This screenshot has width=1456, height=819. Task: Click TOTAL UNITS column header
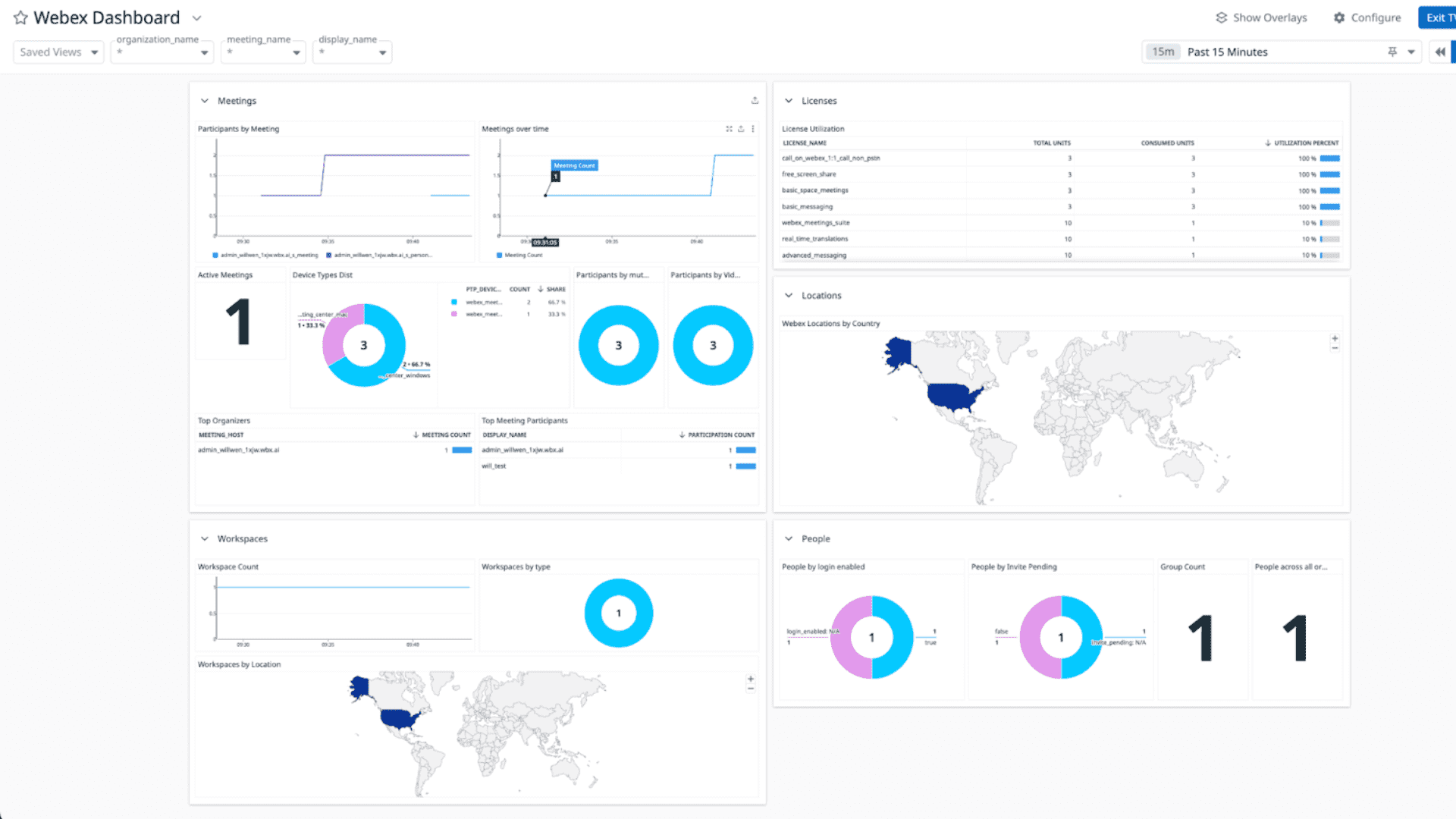click(1052, 143)
